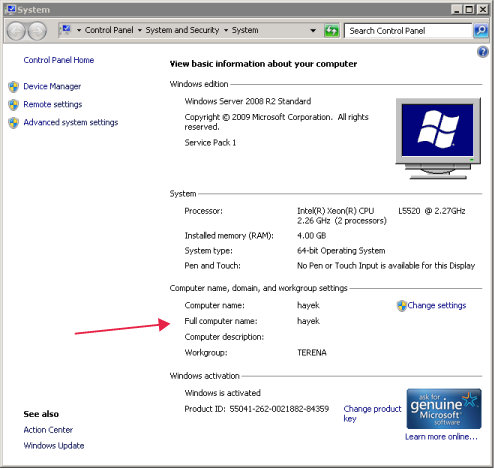Select Control Panel breadcrumb segment
The image size is (494, 469).
tap(109, 30)
